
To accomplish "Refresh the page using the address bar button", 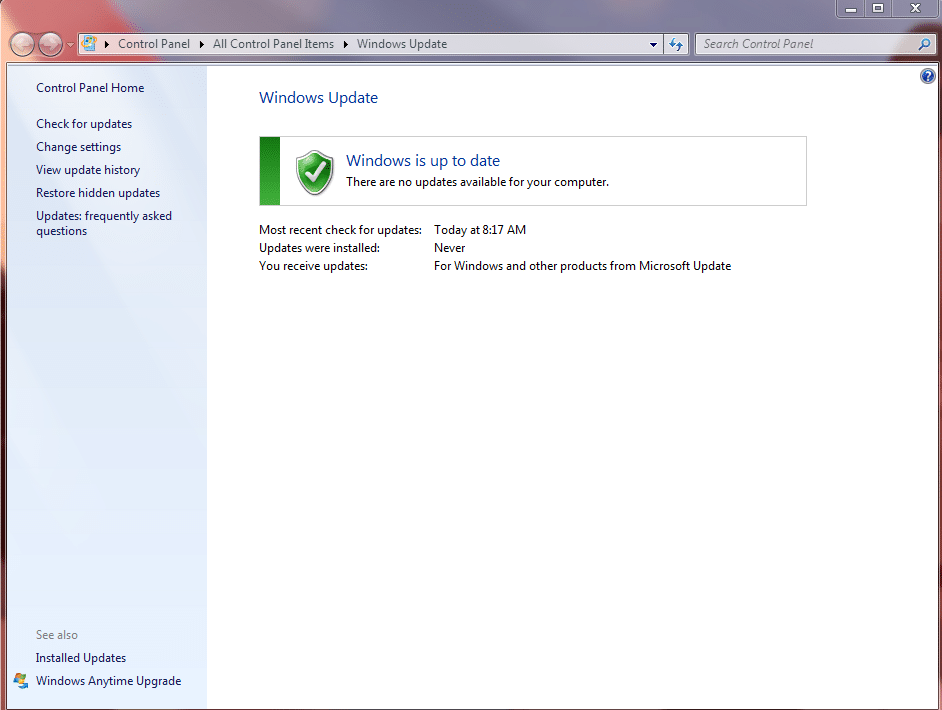I will pyautogui.click(x=677, y=44).
